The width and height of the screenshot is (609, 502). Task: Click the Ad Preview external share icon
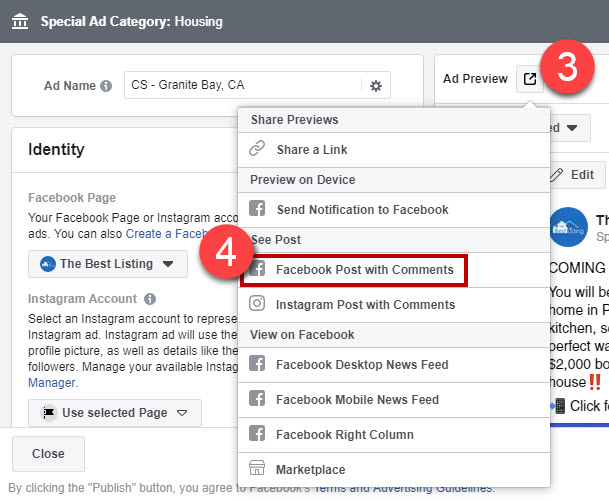[529, 79]
